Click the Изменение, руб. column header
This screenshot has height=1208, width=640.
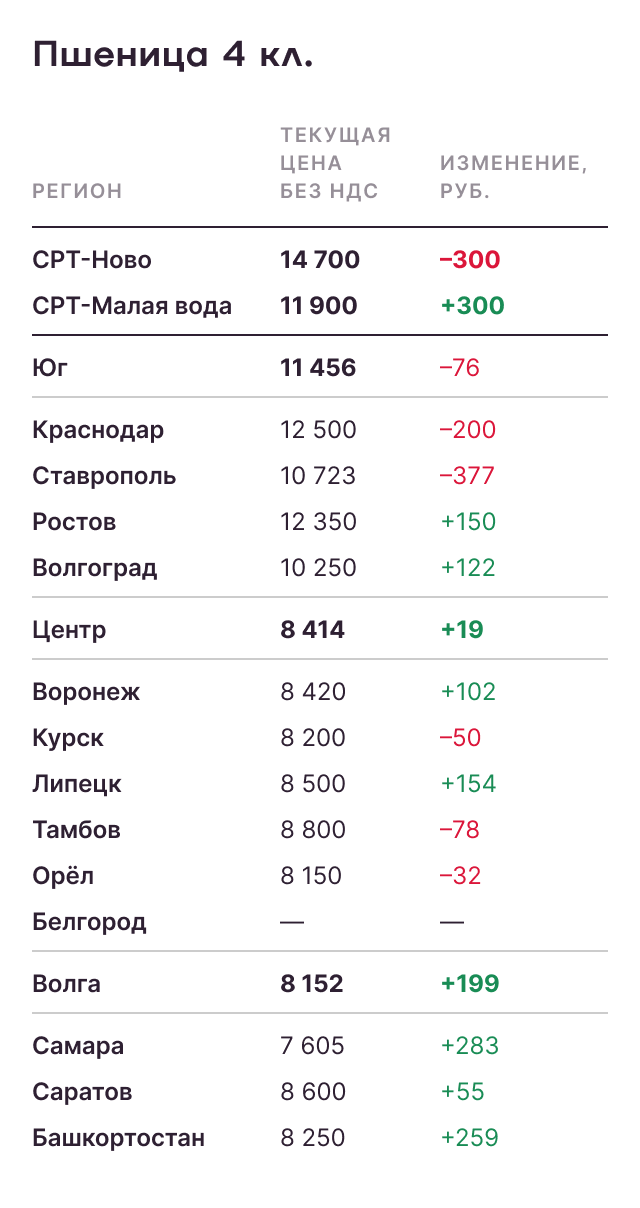(x=513, y=177)
